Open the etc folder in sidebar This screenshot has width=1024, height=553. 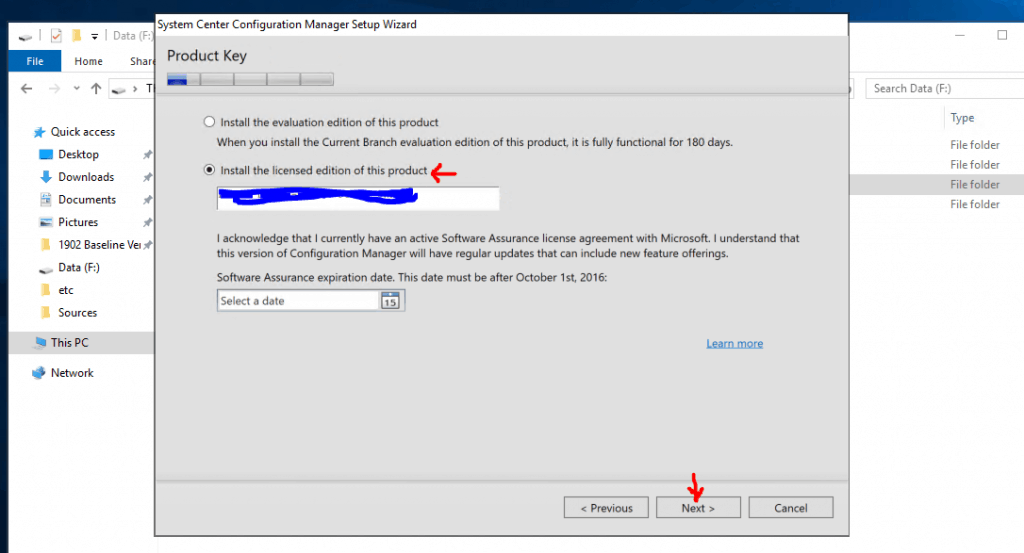65,290
